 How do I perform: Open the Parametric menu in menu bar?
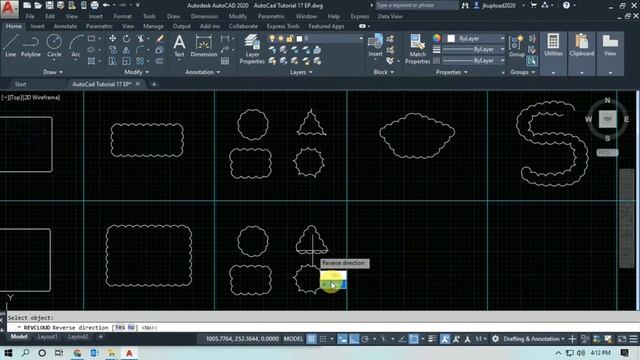[271, 16]
